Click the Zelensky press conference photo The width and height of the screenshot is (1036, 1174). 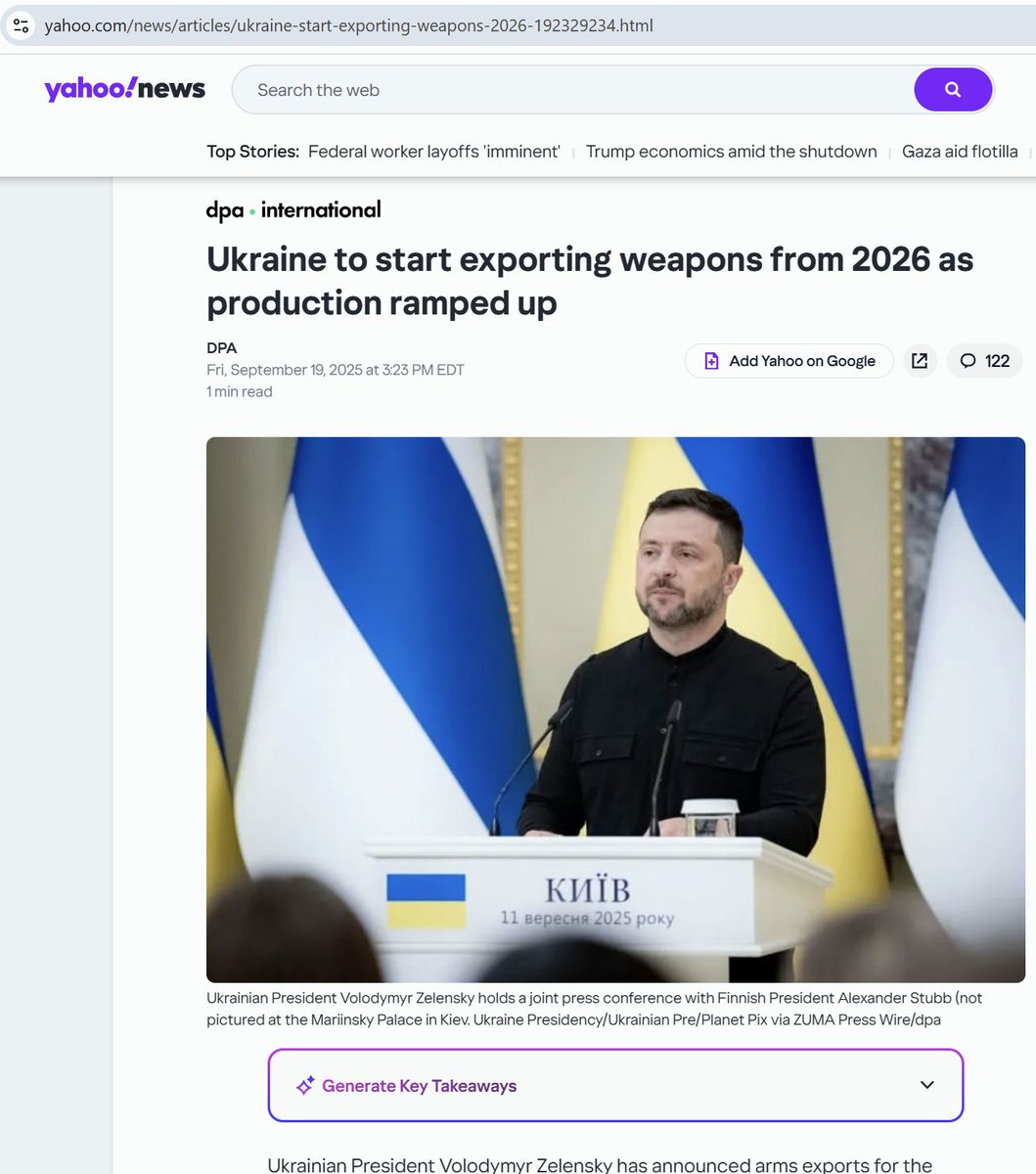[615, 709]
